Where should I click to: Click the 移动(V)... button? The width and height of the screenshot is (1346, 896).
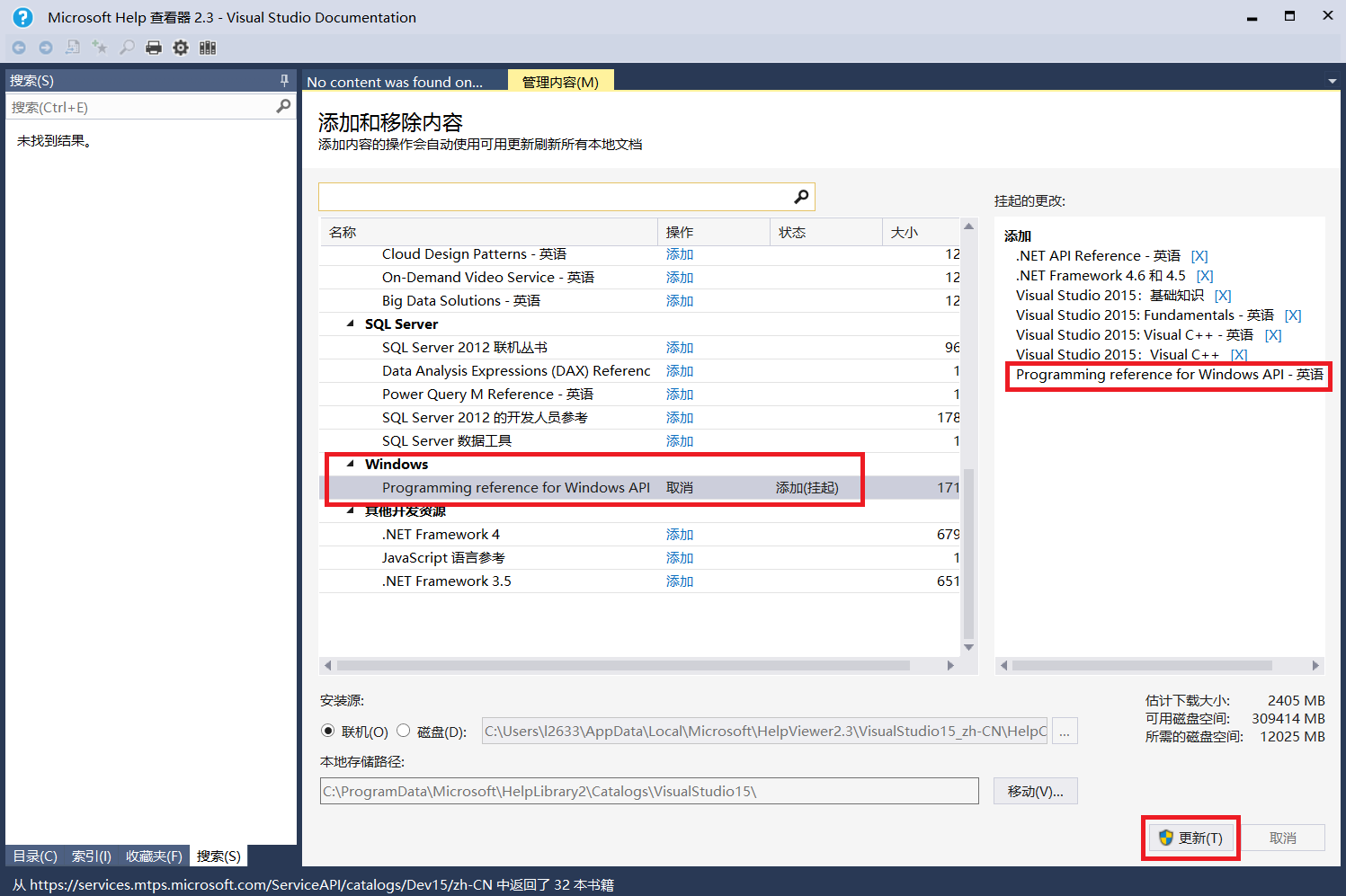[1036, 791]
